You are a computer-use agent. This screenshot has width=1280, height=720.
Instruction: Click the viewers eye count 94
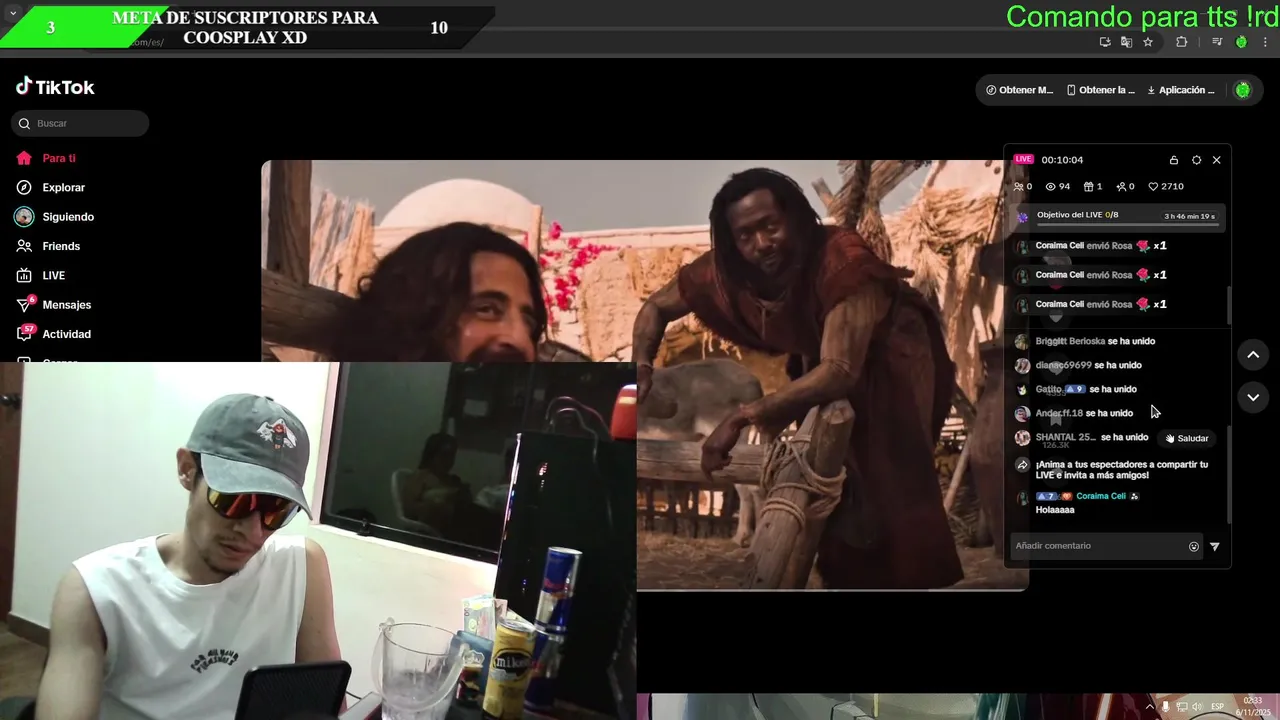click(x=1057, y=187)
